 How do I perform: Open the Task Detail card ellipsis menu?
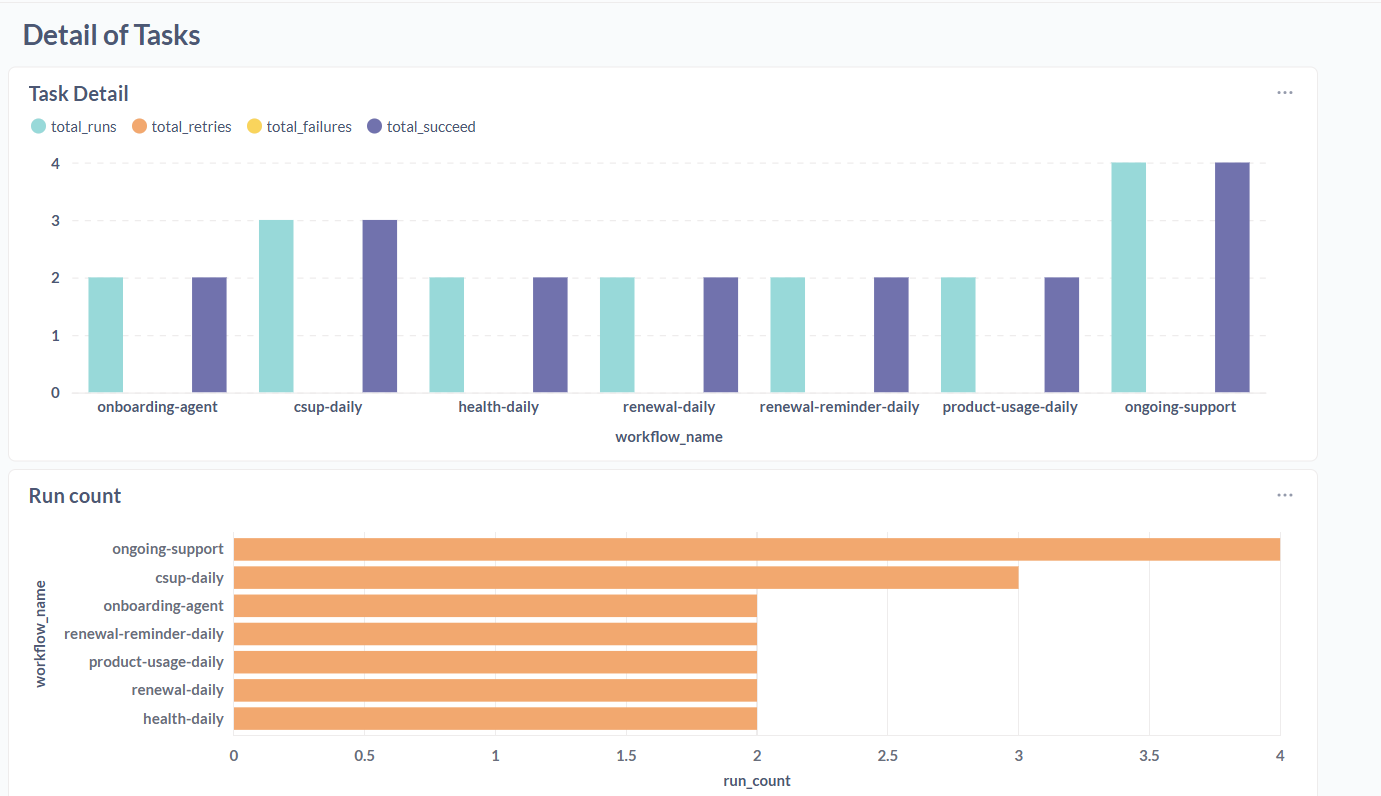point(1284,93)
